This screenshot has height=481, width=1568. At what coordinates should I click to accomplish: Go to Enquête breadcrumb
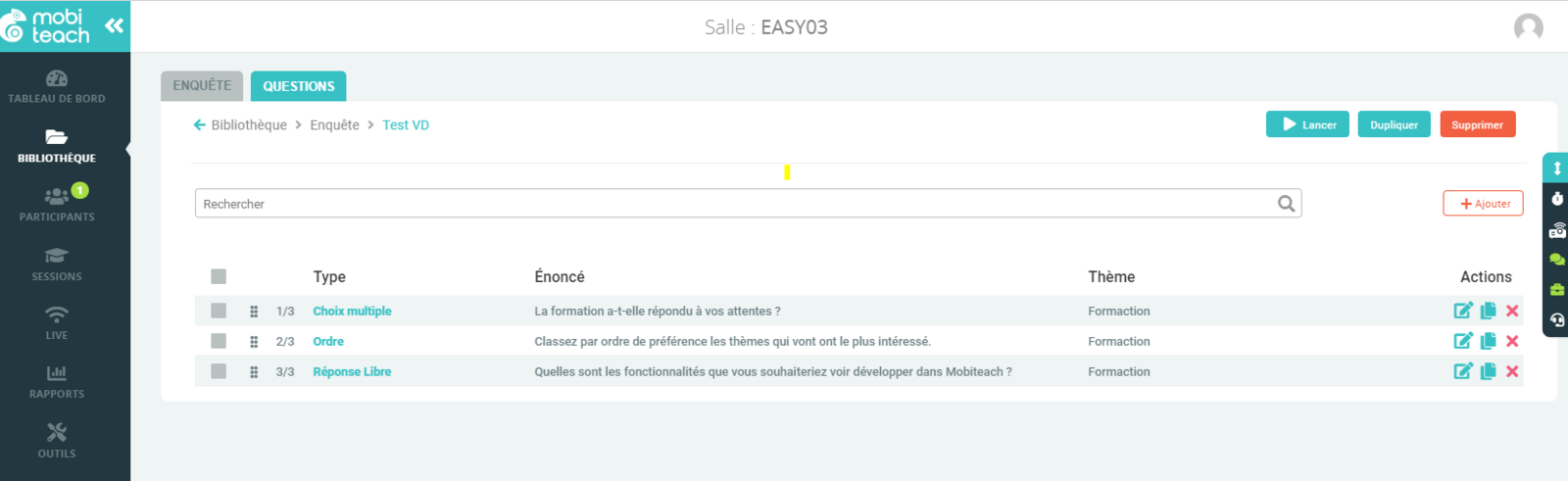(335, 124)
